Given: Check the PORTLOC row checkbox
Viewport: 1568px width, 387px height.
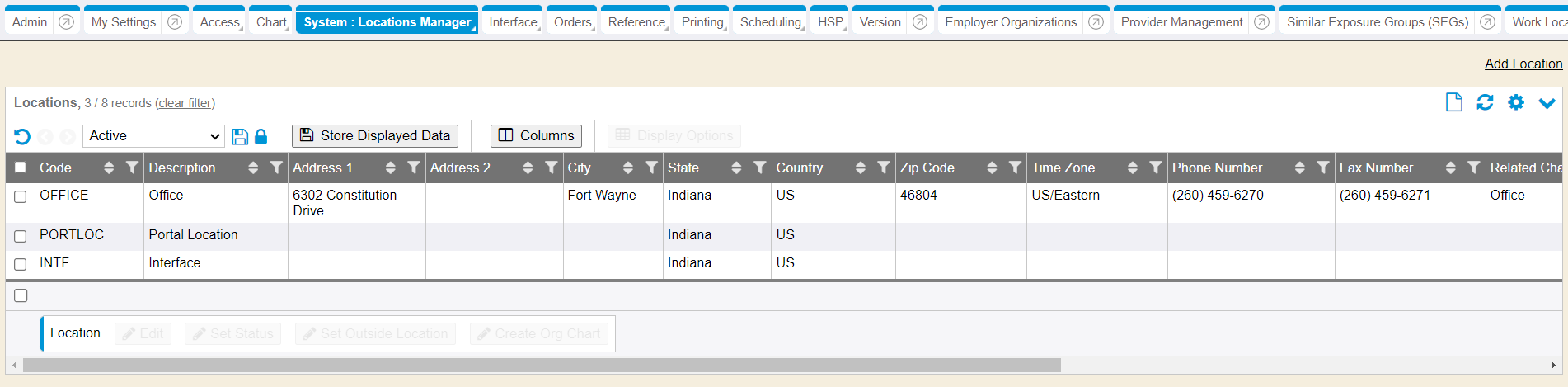Looking at the screenshot, I should [x=21, y=236].
